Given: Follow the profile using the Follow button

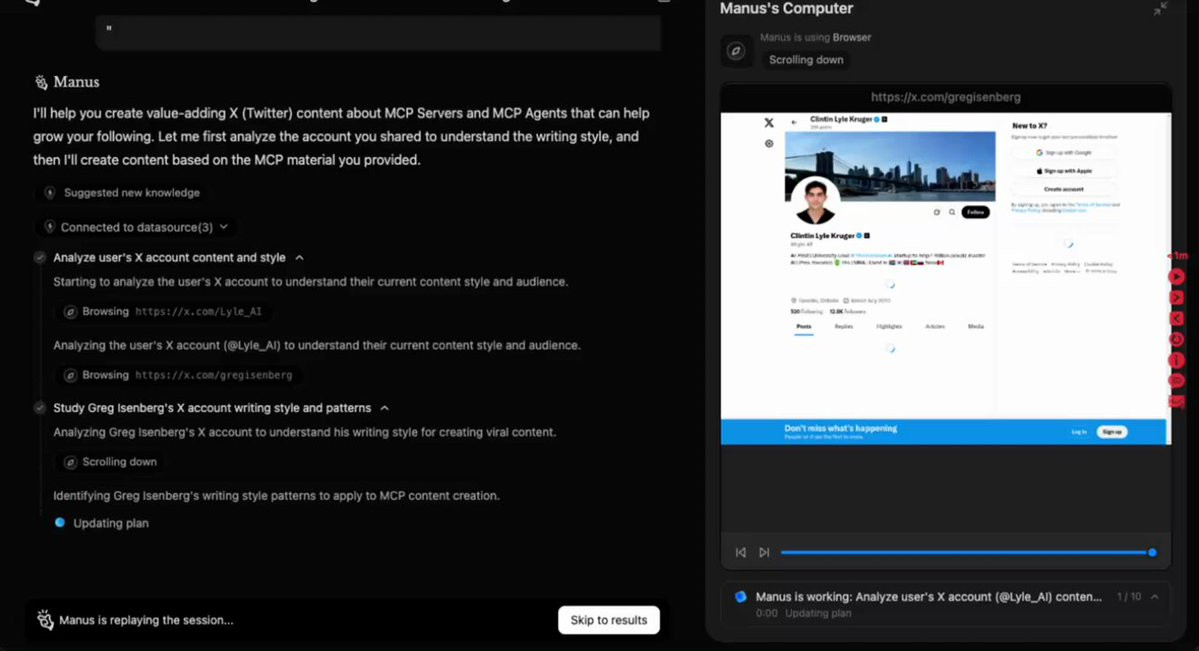Looking at the screenshot, I should (x=975, y=212).
